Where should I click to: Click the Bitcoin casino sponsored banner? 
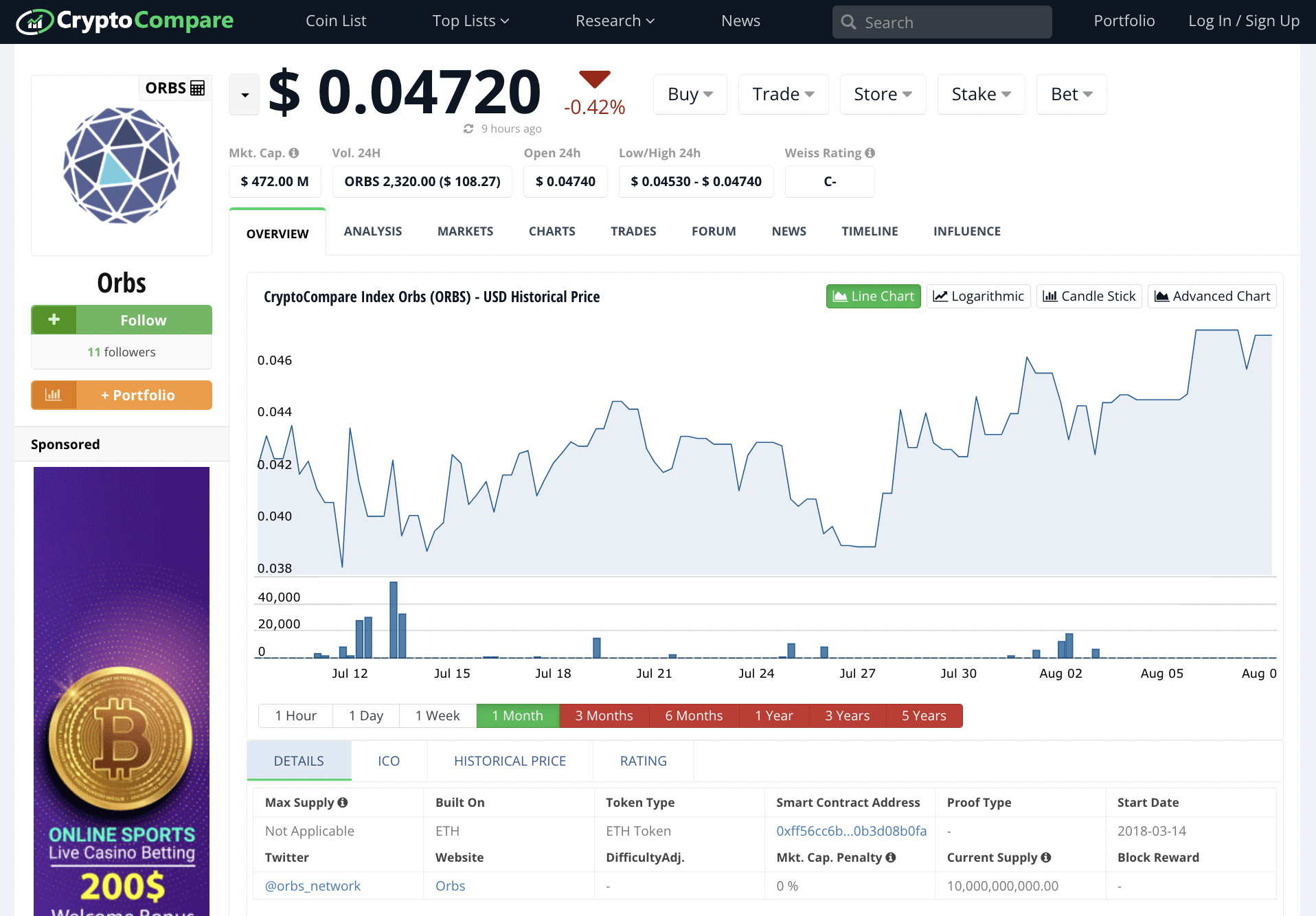pyautogui.click(x=122, y=691)
